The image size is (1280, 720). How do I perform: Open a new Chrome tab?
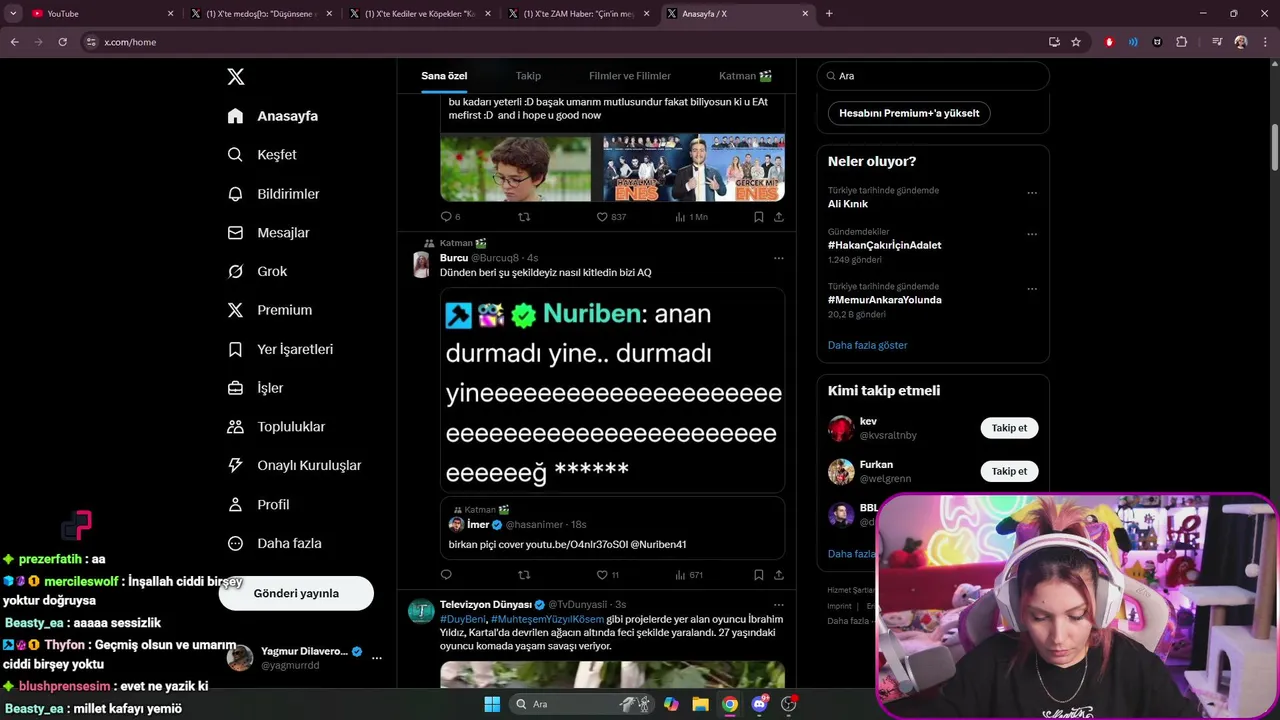click(x=829, y=14)
